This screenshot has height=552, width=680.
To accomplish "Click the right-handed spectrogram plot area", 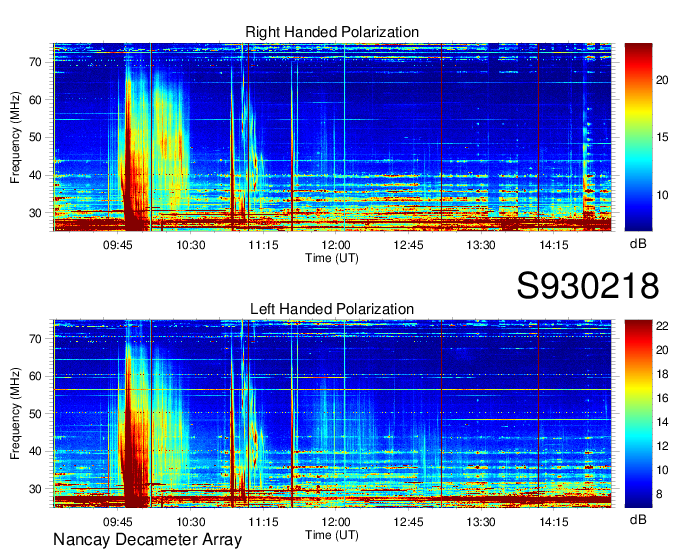I will [332, 137].
